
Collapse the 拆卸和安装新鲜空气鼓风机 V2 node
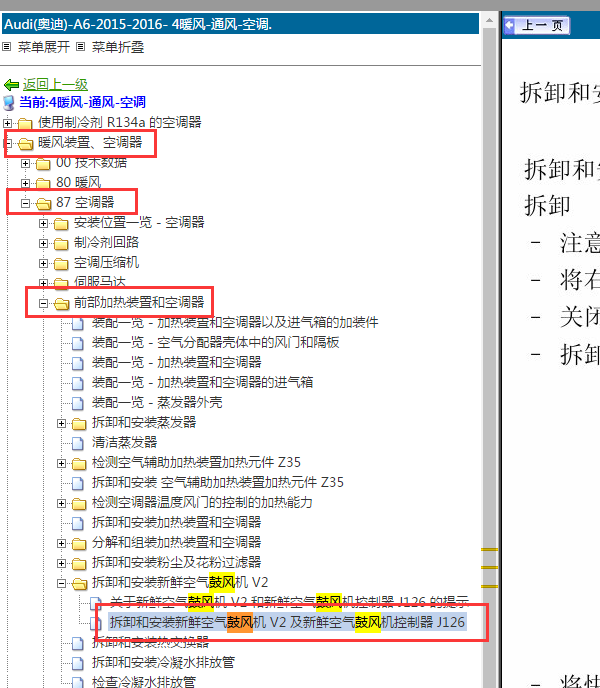point(61,584)
